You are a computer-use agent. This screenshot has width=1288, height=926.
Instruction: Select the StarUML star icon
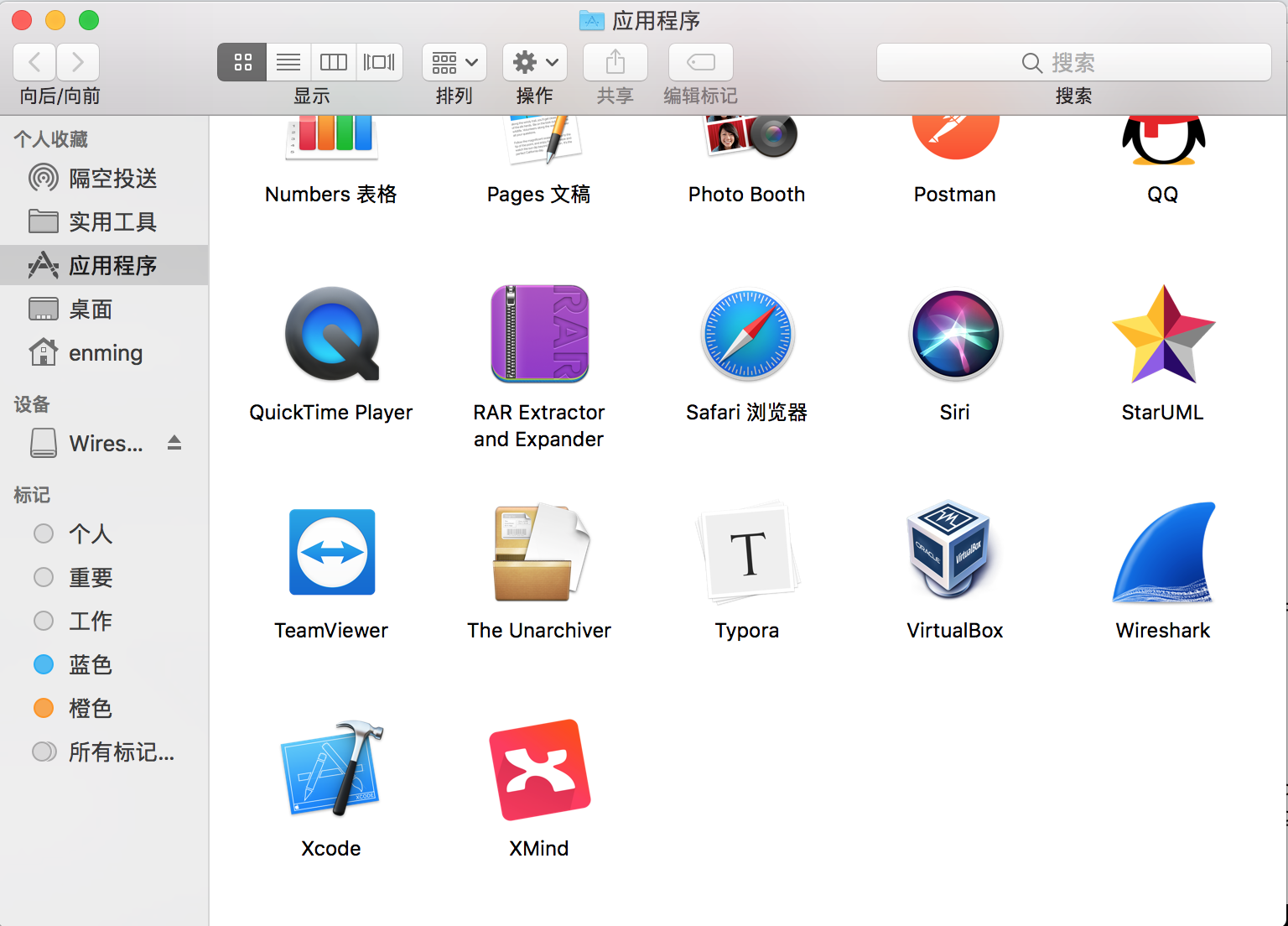click(x=1163, y=334)
